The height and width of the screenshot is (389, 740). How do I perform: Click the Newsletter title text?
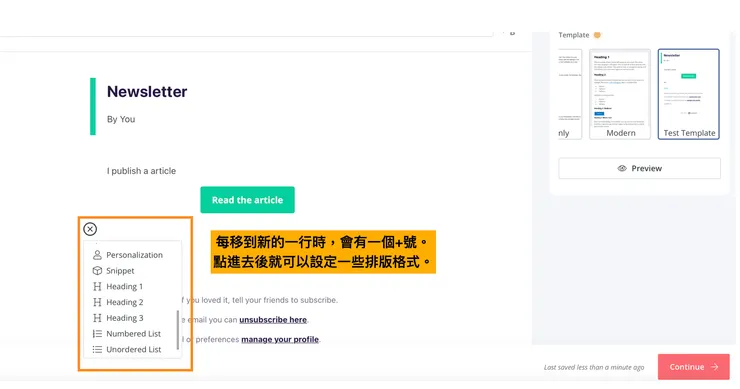click(147, 92)
